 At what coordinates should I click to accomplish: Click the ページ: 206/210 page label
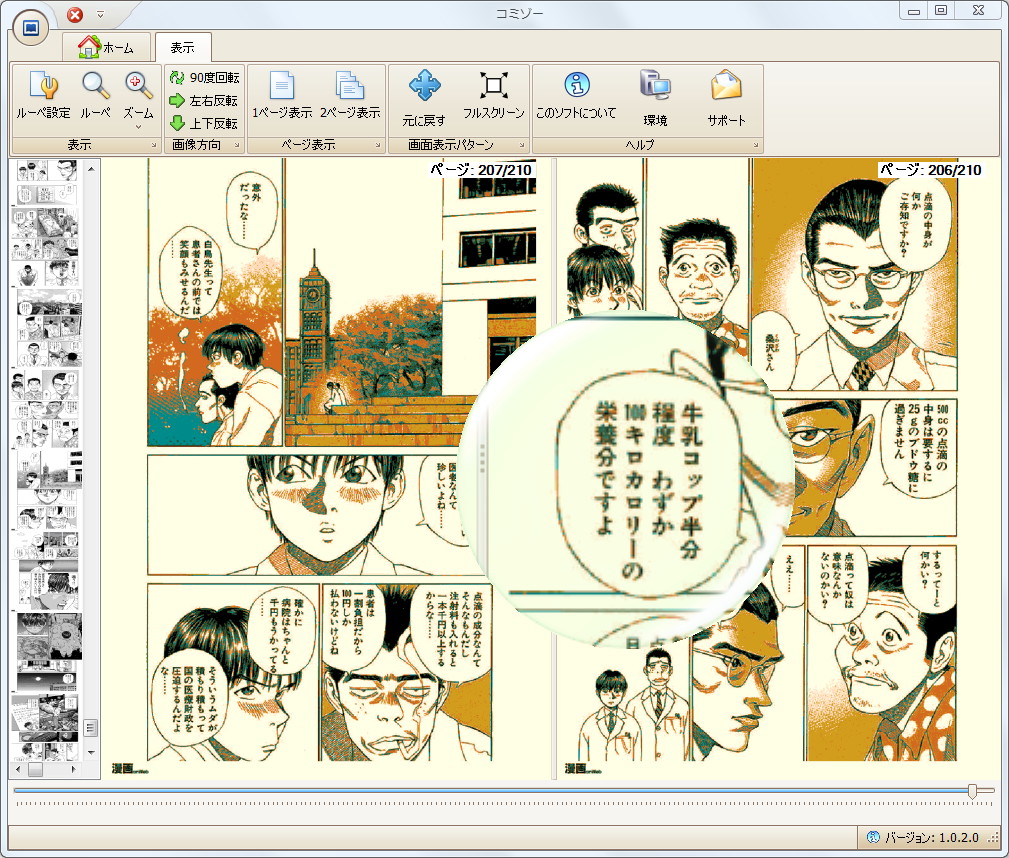coord(930,169)
